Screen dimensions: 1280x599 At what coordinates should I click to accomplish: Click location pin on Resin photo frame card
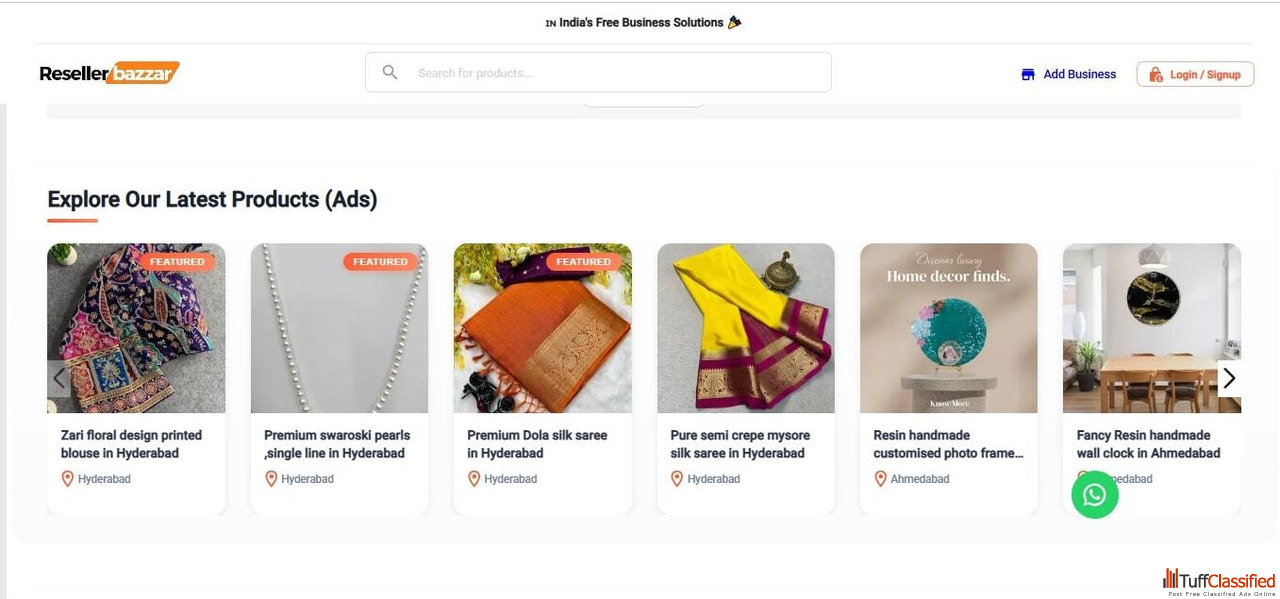tap(880, 479)
